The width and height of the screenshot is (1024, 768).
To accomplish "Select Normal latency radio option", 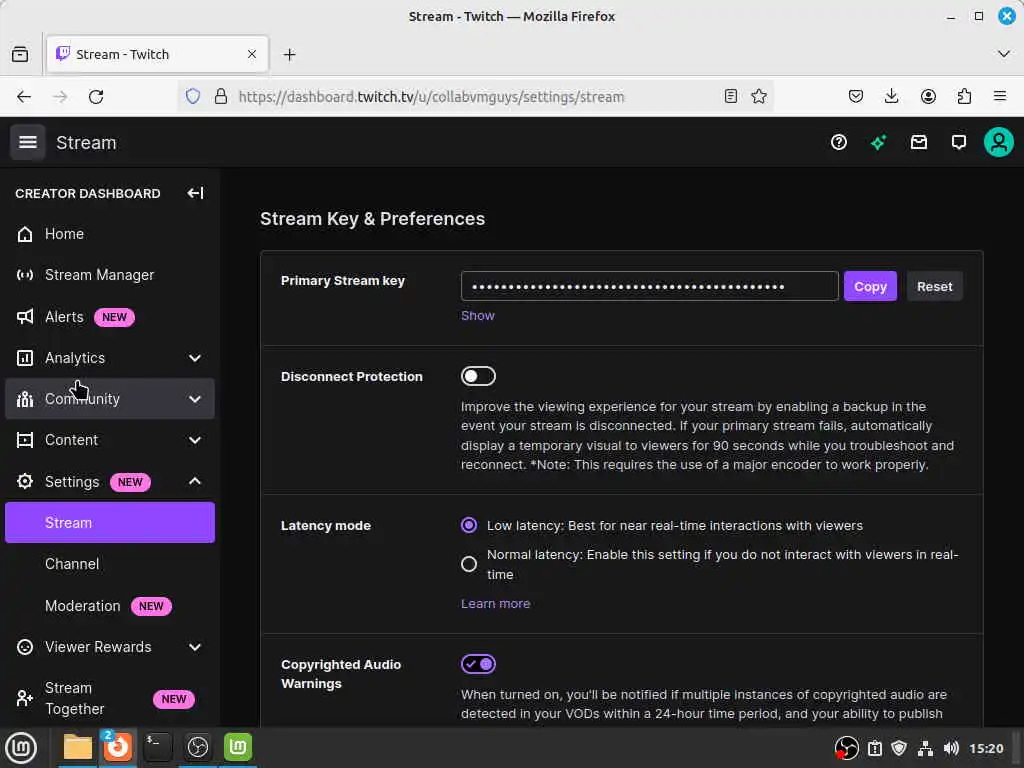I will pyautogui.click(x=469, y=564).
